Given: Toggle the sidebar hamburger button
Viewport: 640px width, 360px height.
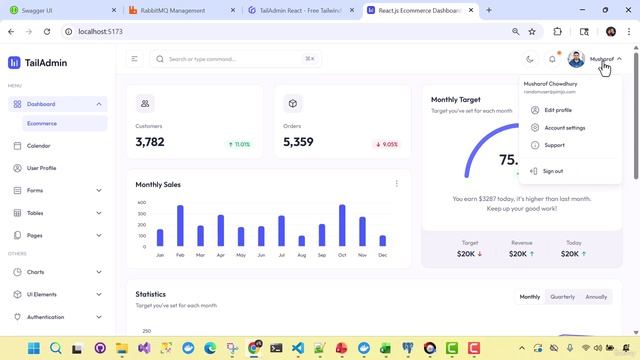Looking at the screenshot, I should [135, 59].
